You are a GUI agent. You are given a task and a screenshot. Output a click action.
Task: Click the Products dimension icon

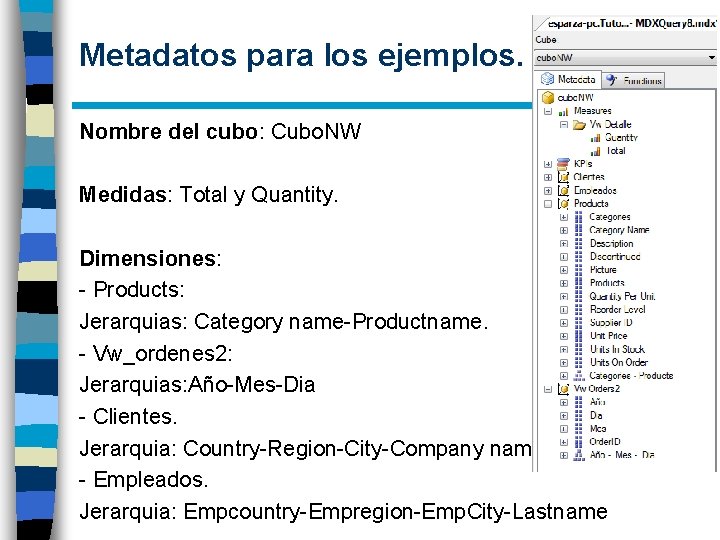(x=563, y=204)
